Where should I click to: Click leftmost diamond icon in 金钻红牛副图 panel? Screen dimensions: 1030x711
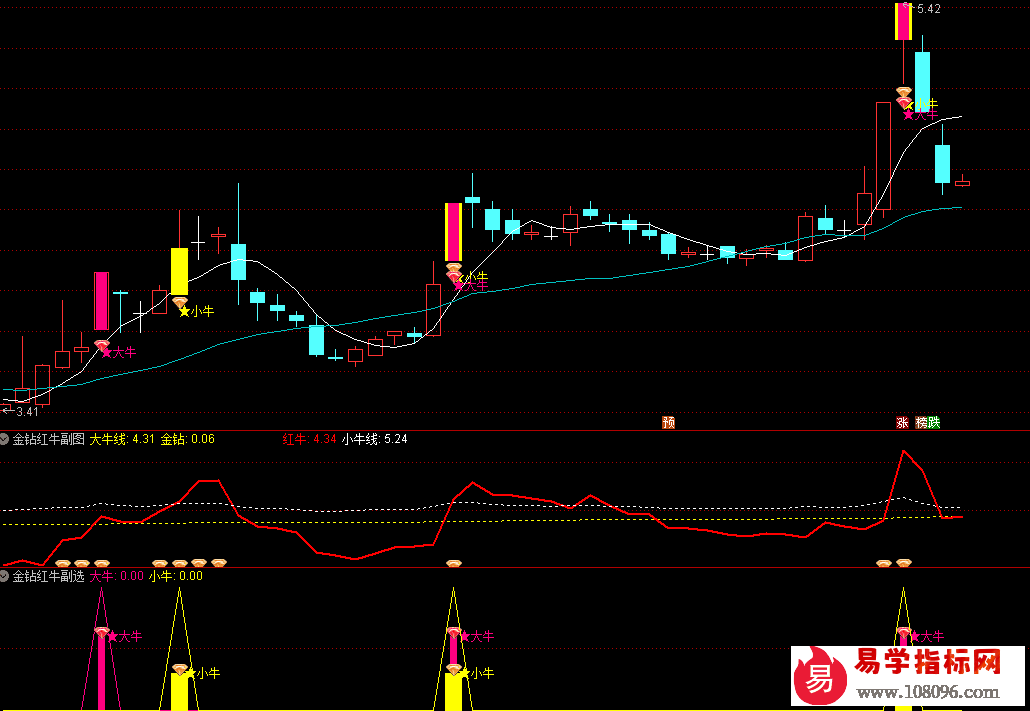[x=63, y=564]
